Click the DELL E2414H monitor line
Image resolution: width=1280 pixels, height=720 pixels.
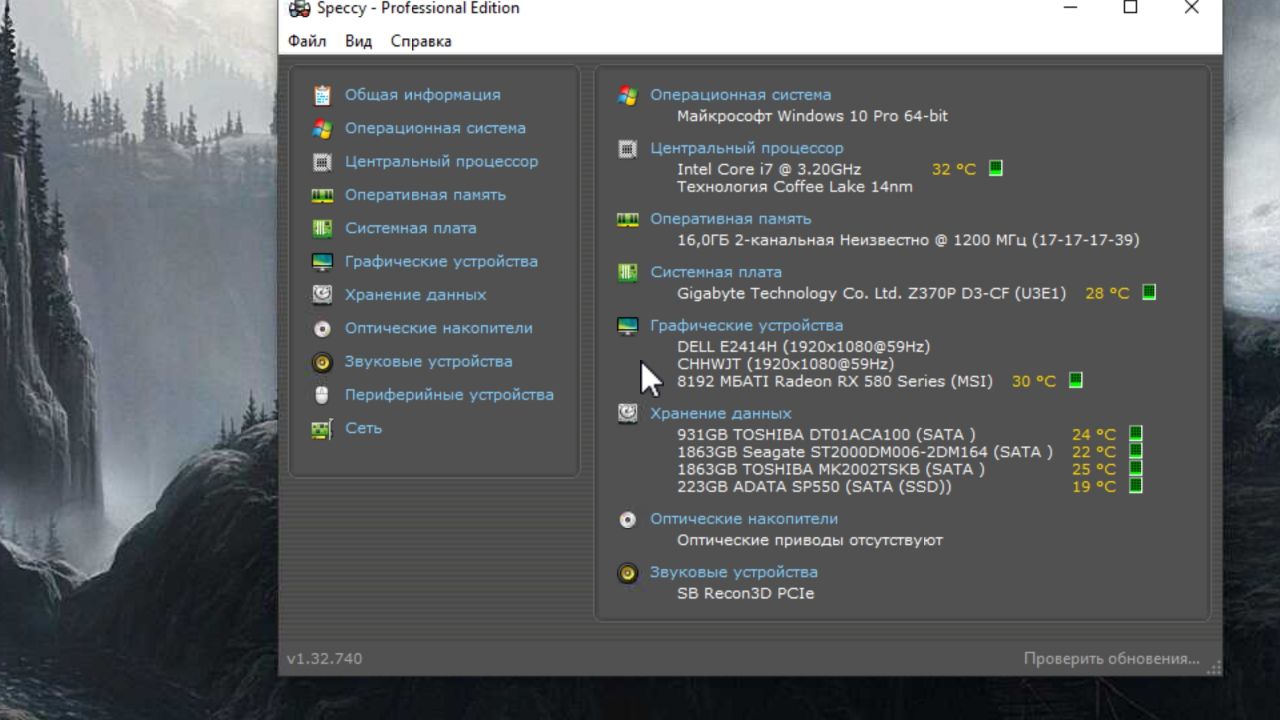click(803, 346)
